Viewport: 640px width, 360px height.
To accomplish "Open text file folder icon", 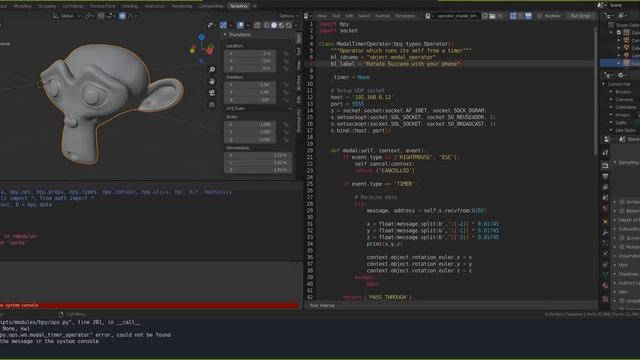I will tap(493, 16).
